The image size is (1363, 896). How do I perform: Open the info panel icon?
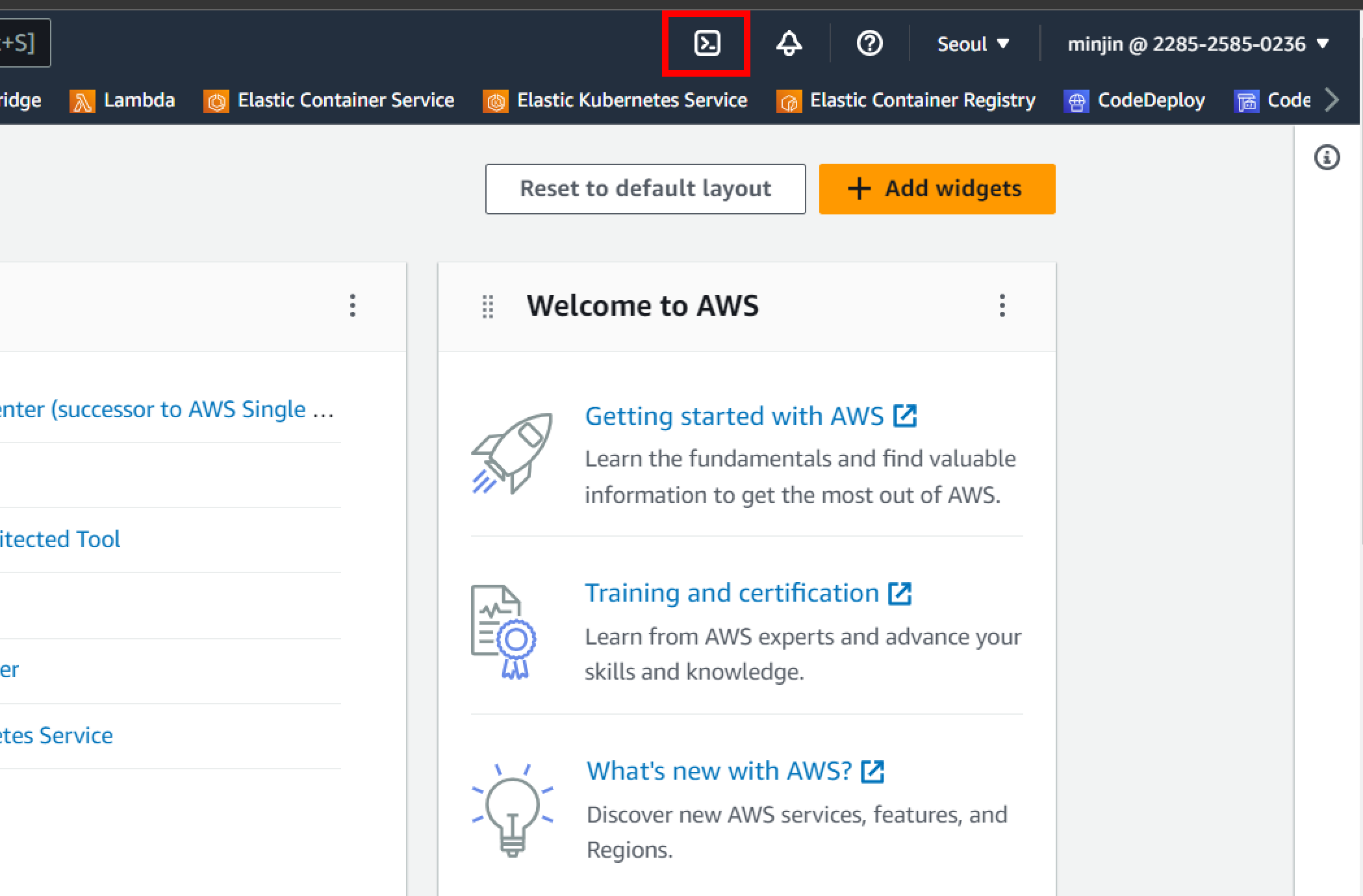tap(1327, 157)
